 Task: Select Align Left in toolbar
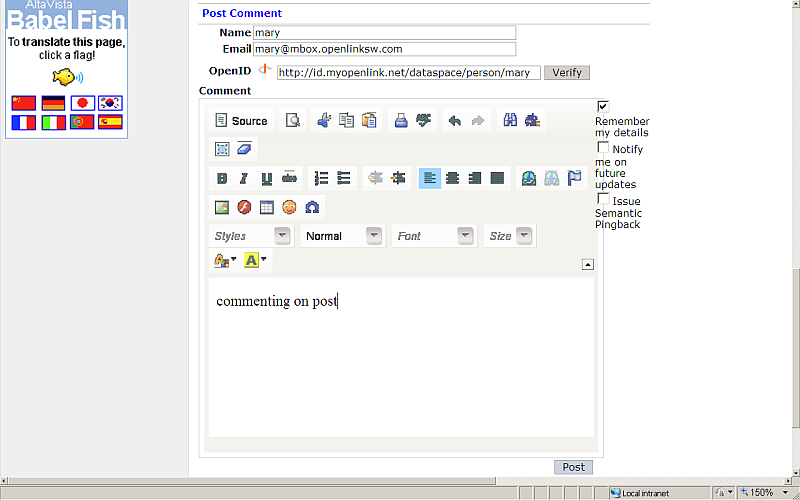pos(430,178)
